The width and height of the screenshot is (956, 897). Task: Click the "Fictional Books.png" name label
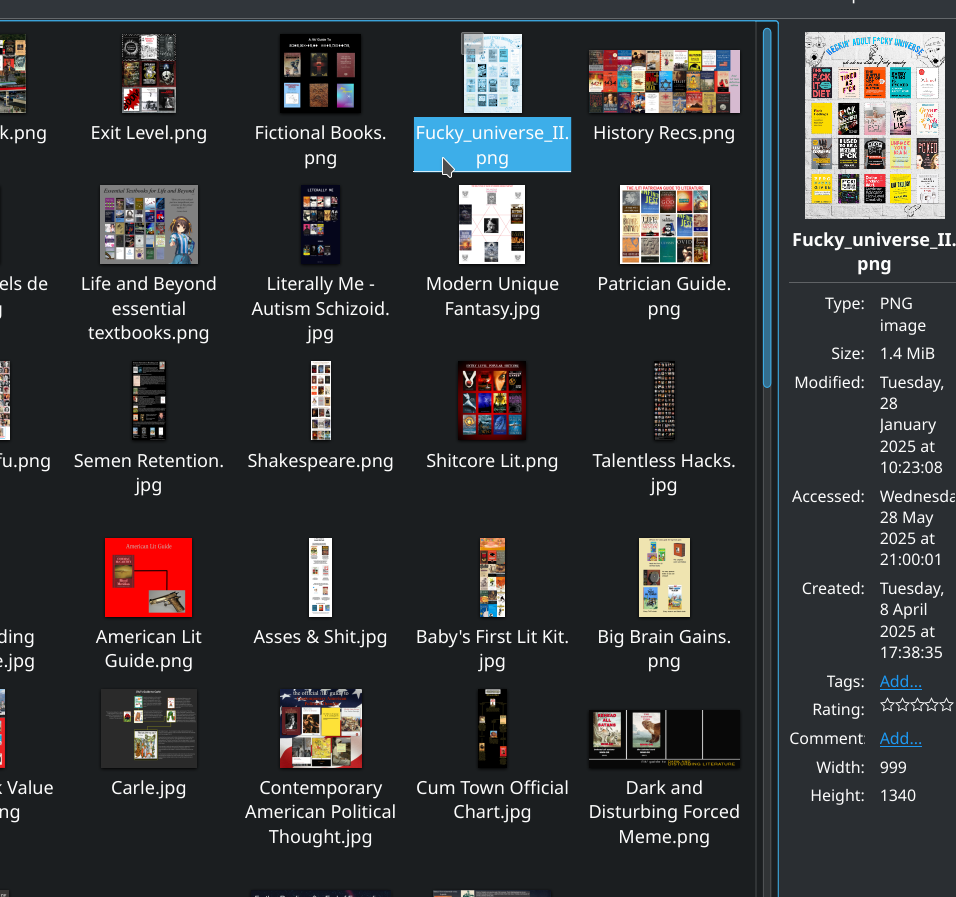320,145
